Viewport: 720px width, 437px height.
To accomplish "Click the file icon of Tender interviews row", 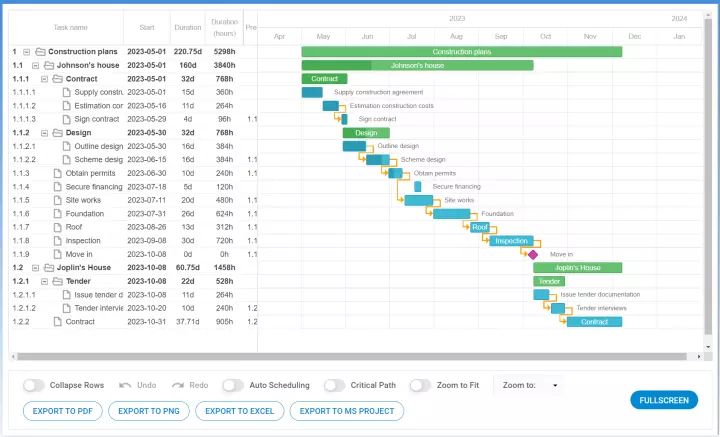I will pos(67,308).
